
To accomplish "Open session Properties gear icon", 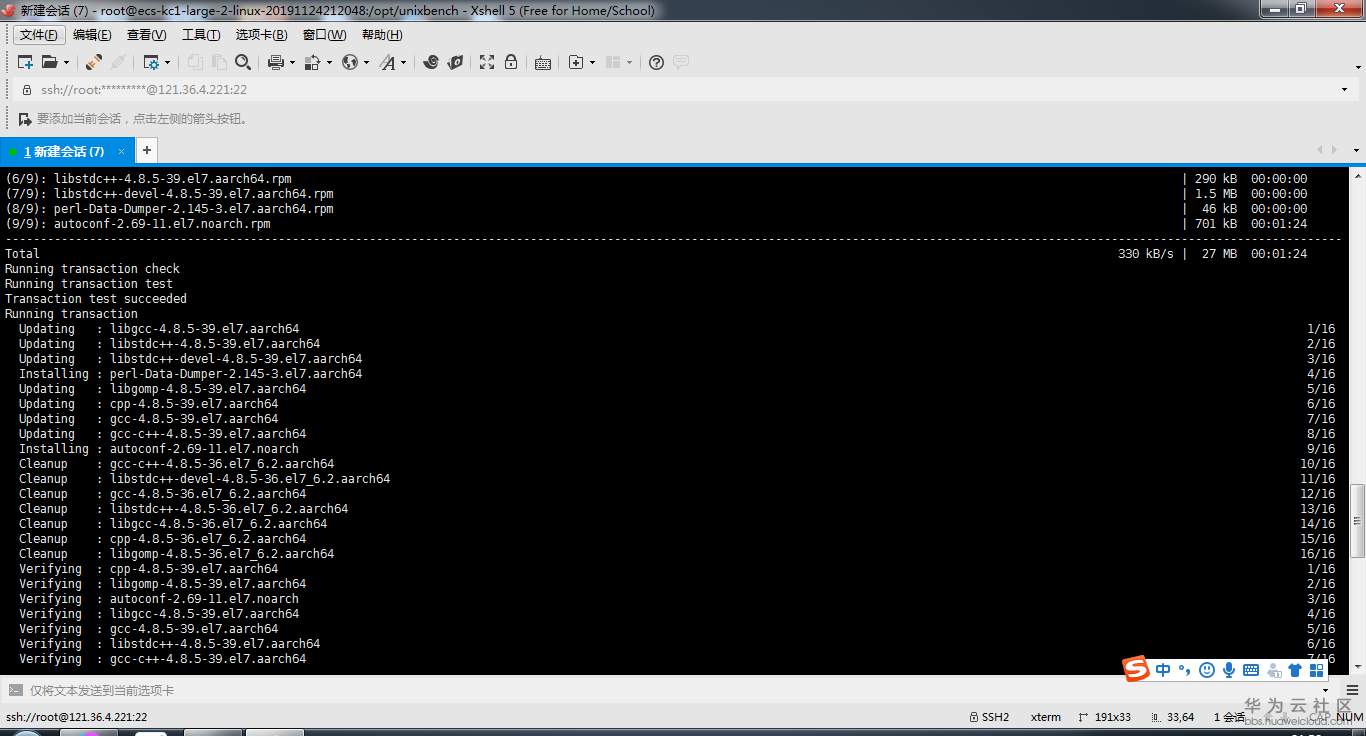I will click(151, 62).
